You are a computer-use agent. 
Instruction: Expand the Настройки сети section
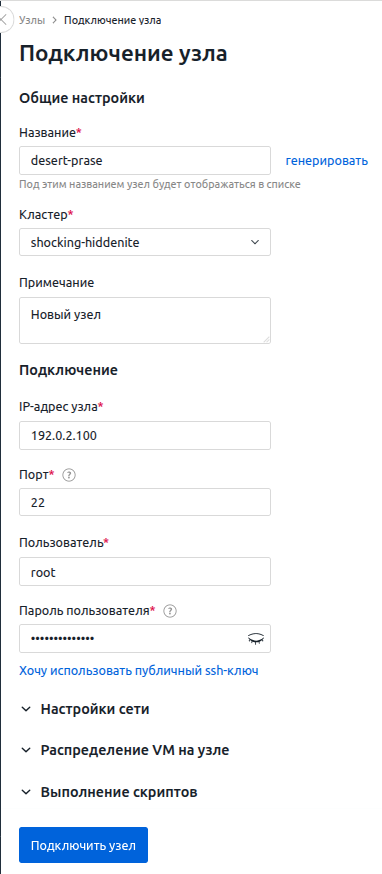85,710
